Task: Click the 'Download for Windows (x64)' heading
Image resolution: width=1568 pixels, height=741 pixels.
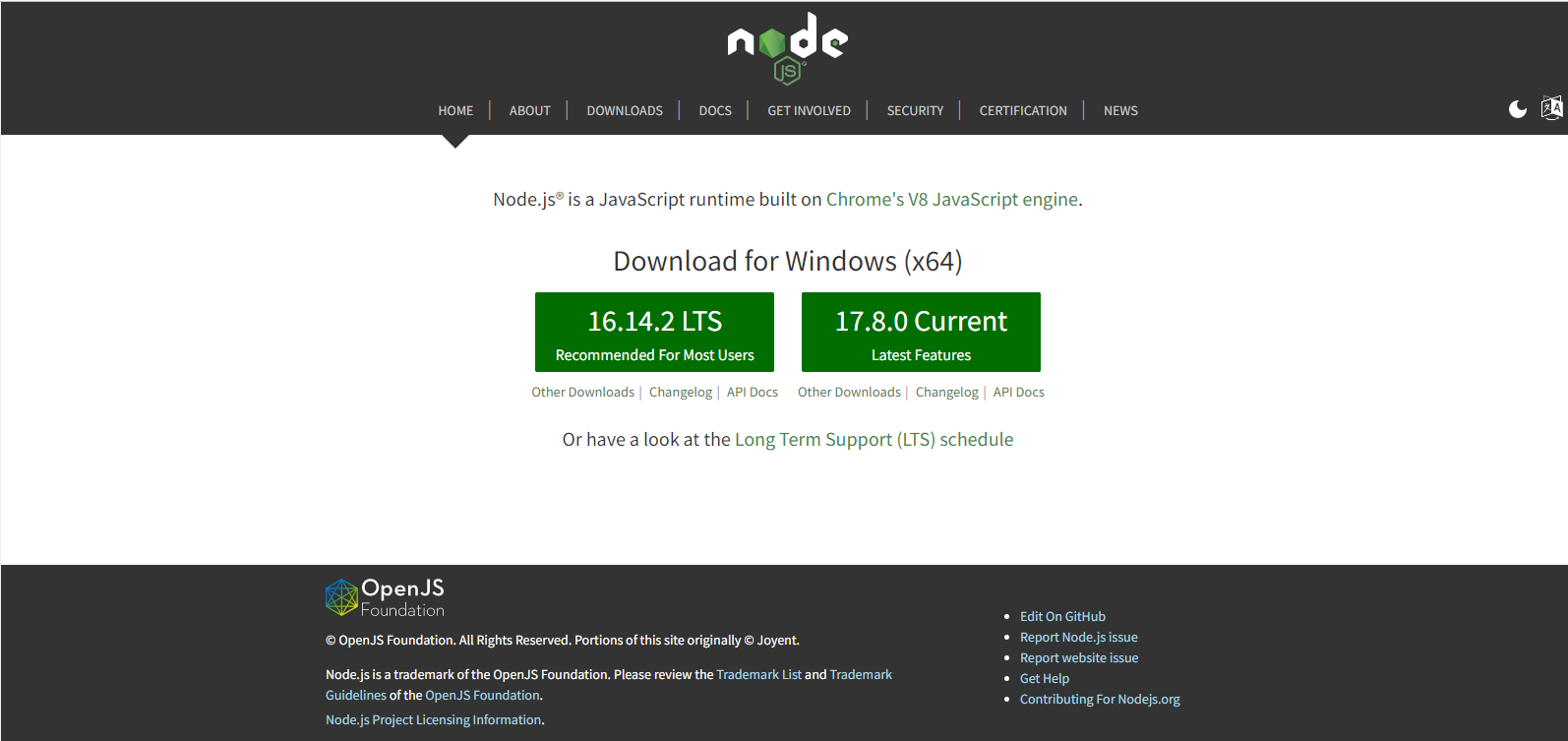Action: pyautogui.click(x=788, y=262)
